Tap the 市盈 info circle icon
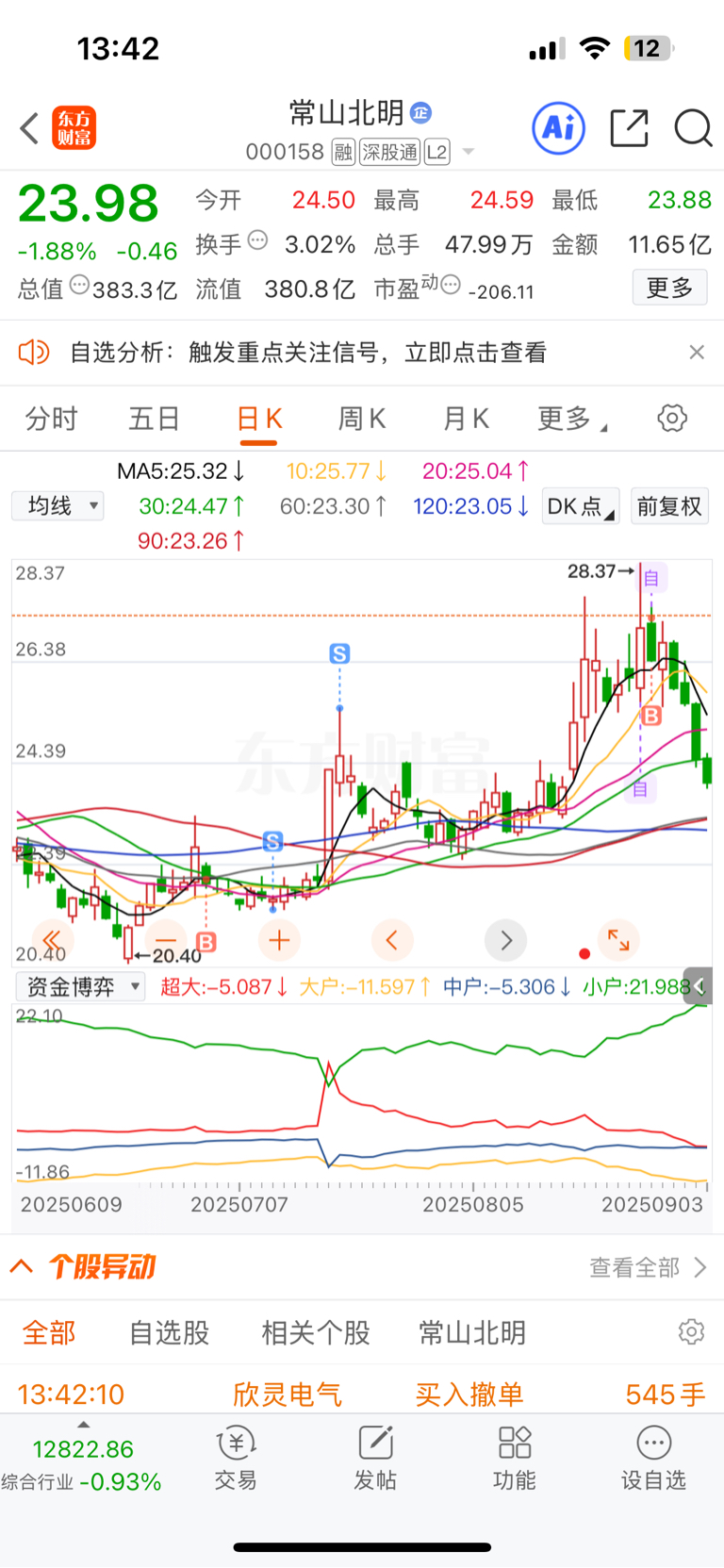724x1568 pixels. (451, 285)
